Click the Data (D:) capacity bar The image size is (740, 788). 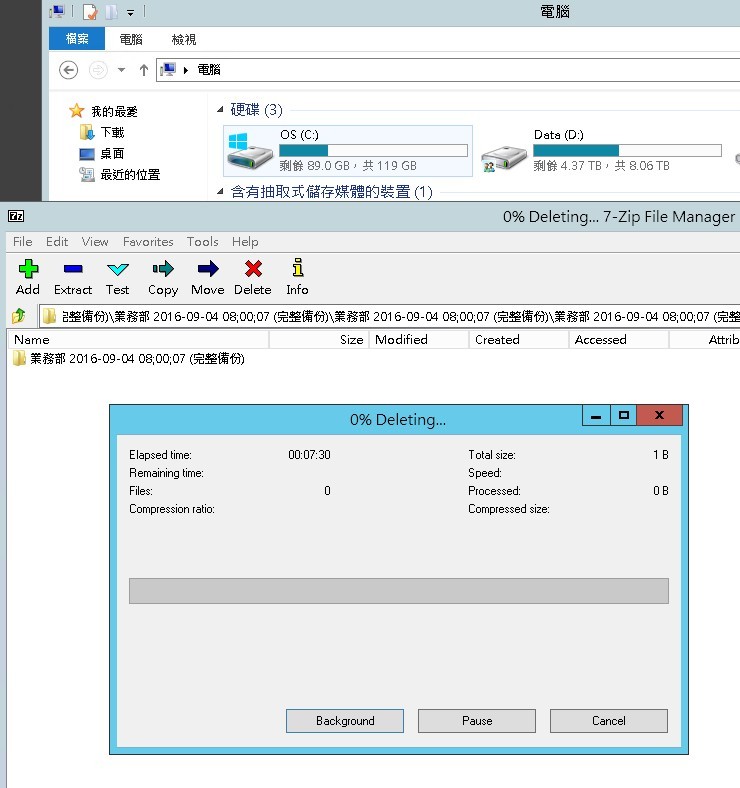627,150
